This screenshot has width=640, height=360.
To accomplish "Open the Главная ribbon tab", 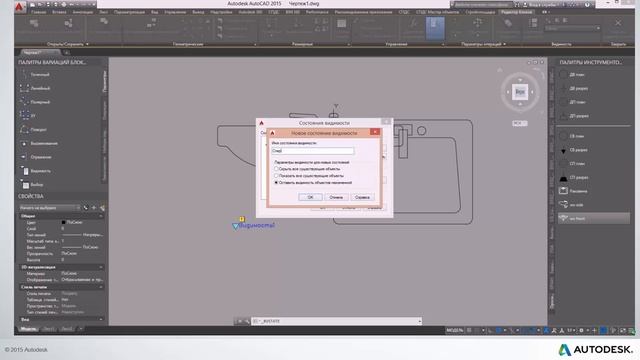I will (38, 12).
